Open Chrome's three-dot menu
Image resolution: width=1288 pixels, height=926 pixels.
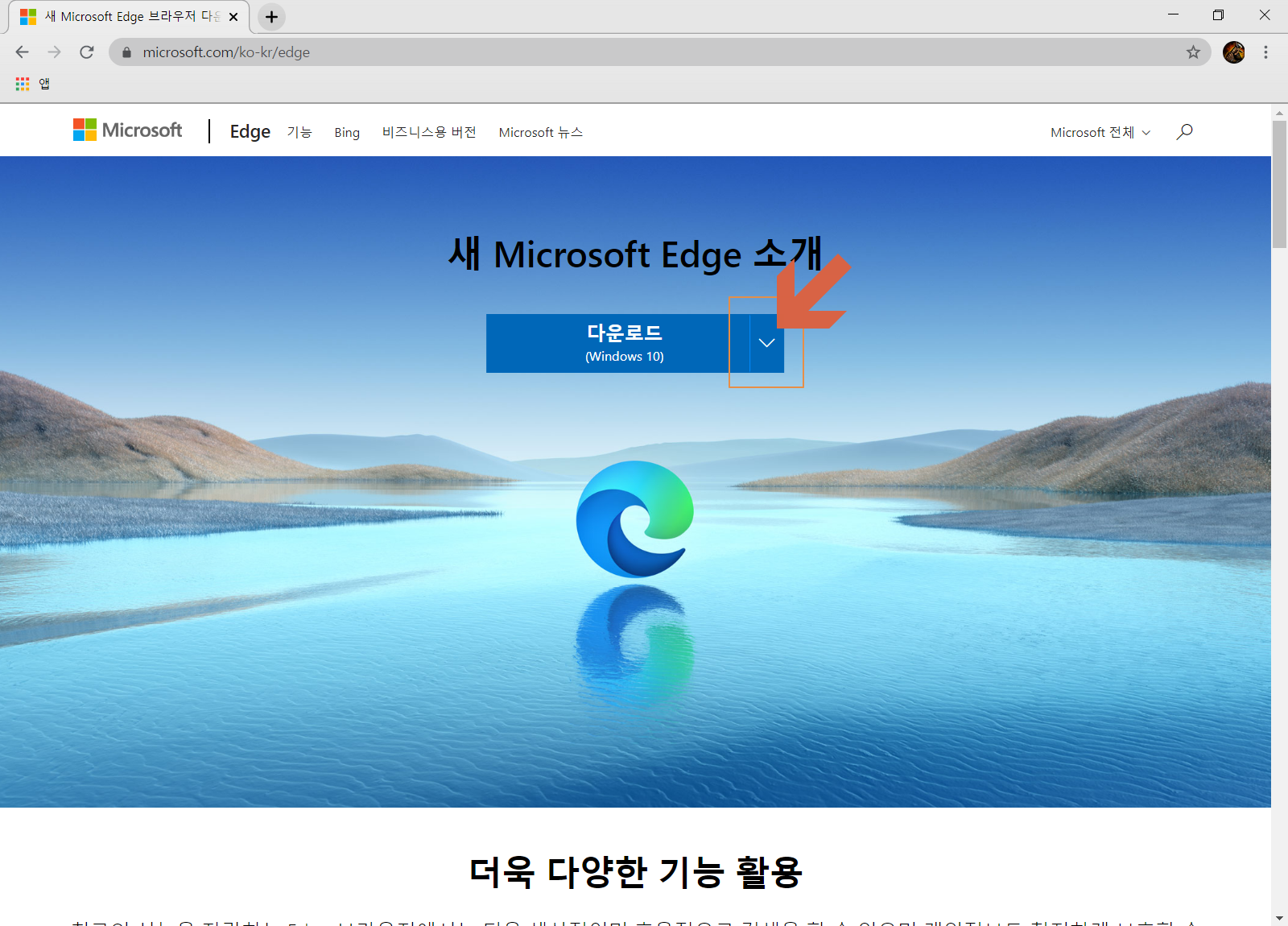click(x=1265, y=52)
